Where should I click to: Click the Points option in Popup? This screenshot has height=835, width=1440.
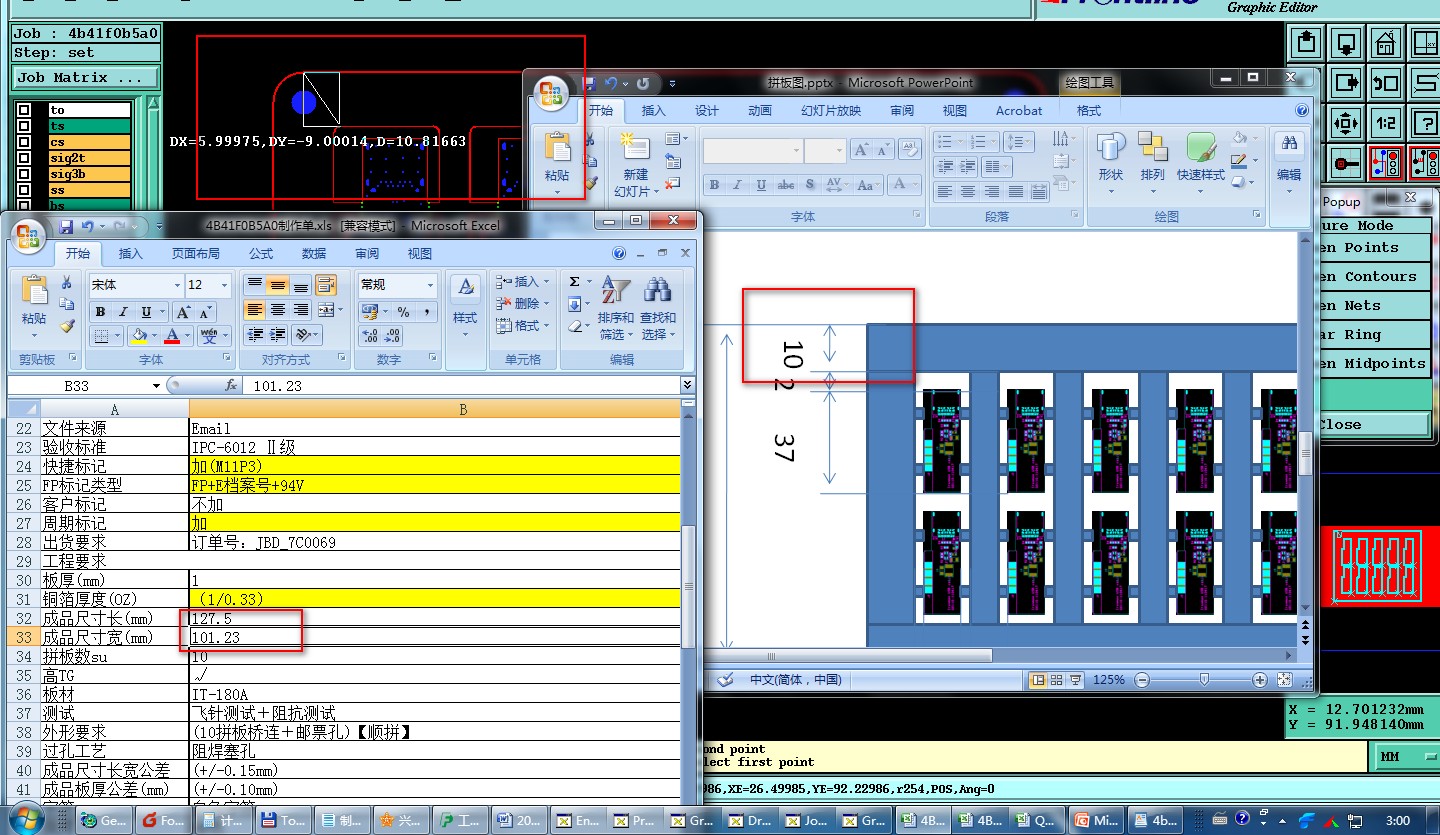1374,248
